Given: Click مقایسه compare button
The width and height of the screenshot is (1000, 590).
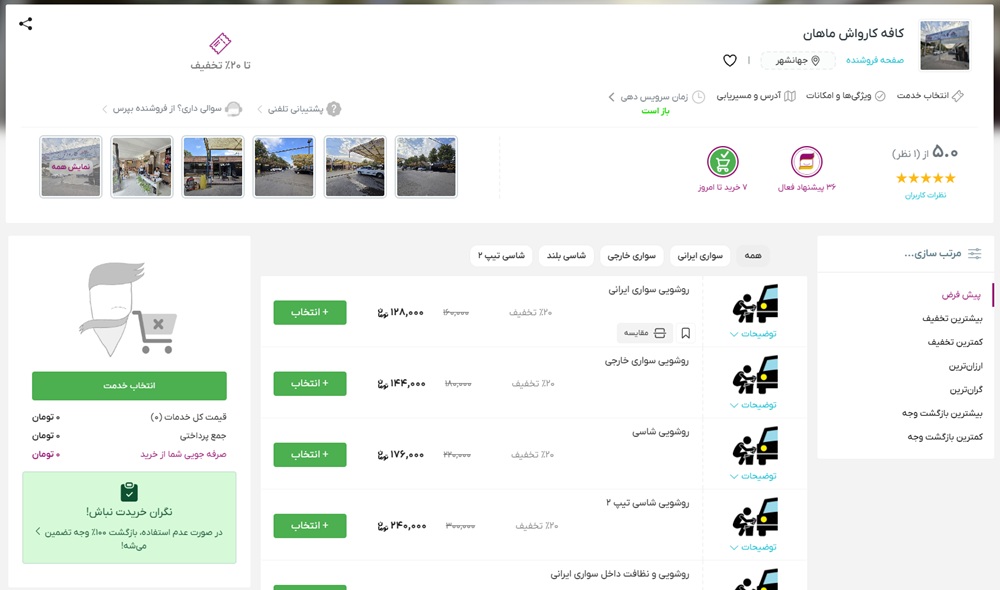Looking at the screenshot, I should click(645, 333).
